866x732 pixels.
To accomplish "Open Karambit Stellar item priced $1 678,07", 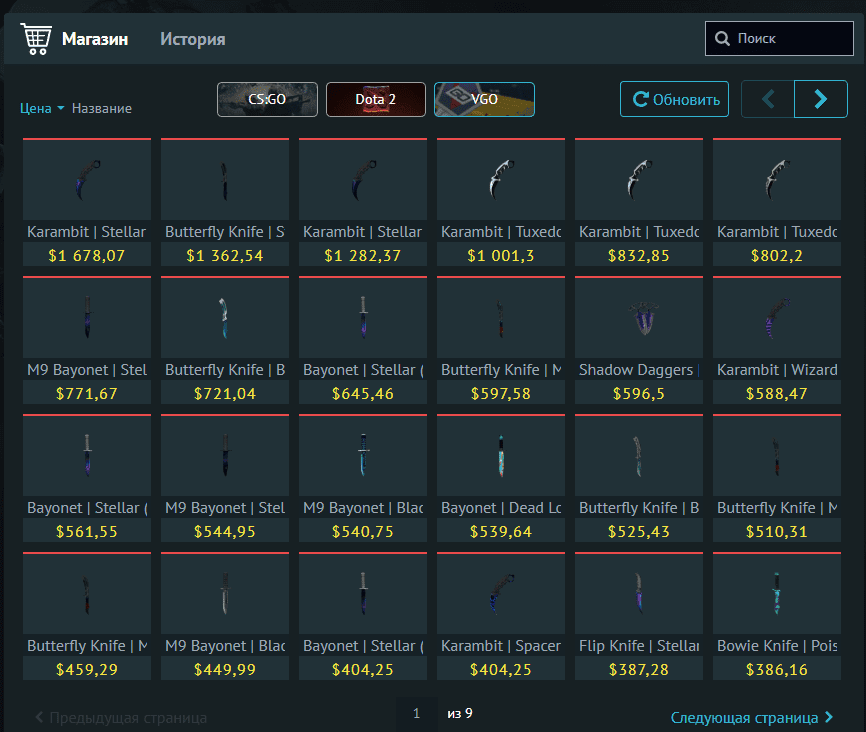I will 87,202.
